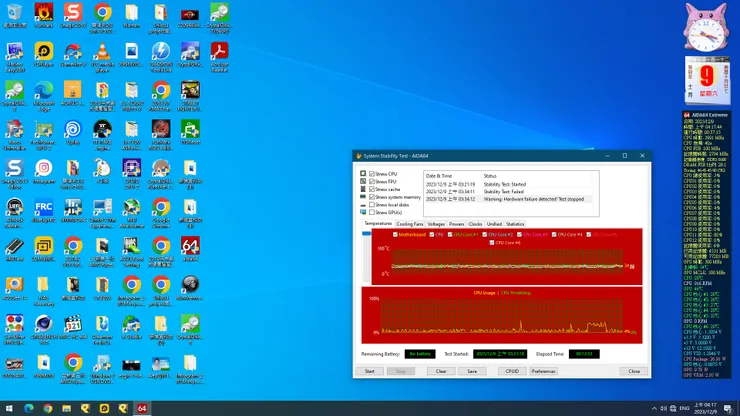
Task: Click the Windows Start button
Action: 8,408
